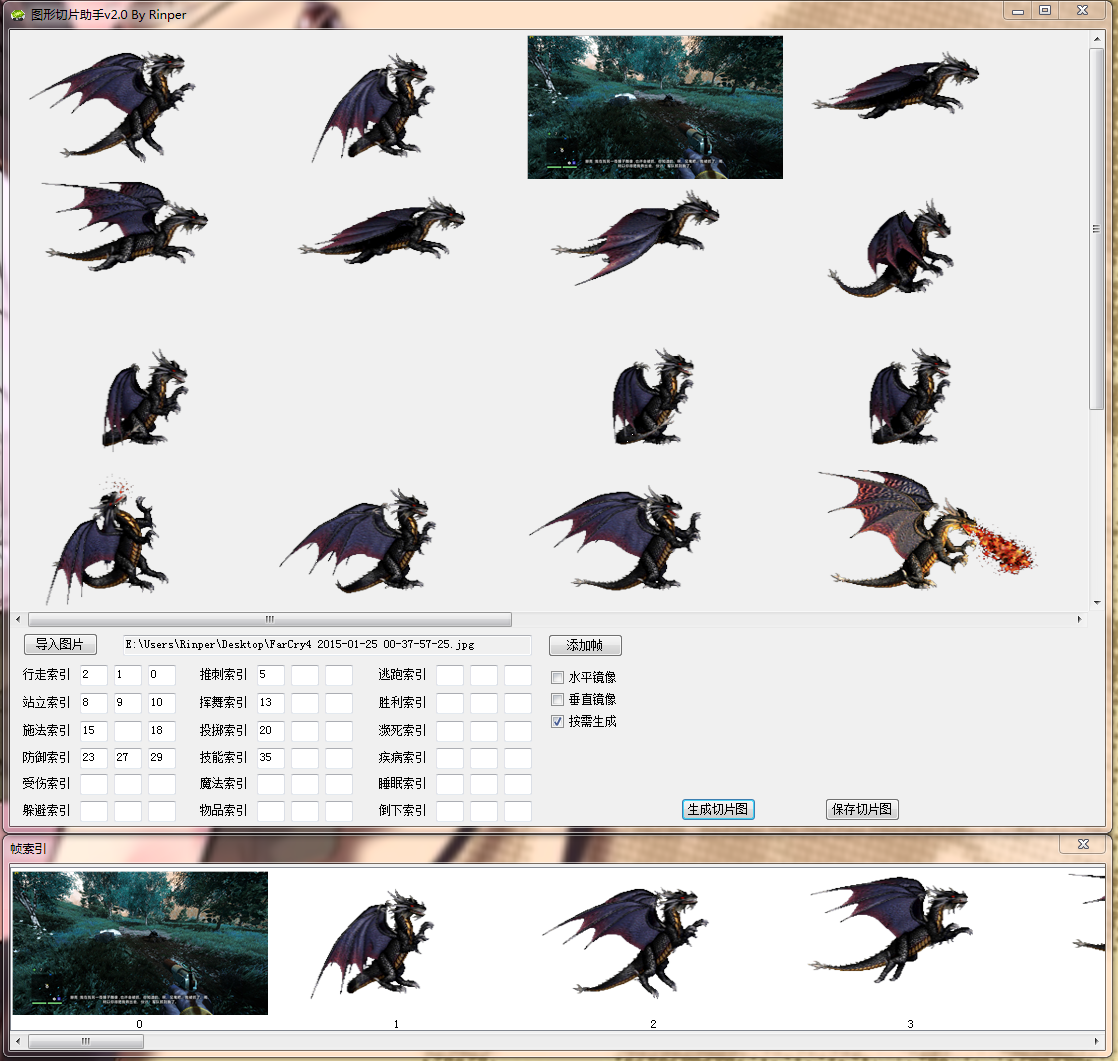The width and height of the screenshot is (1118, 1061).
Task: Click 防御索引 field containing 27
Action: [x=128, y=757]
